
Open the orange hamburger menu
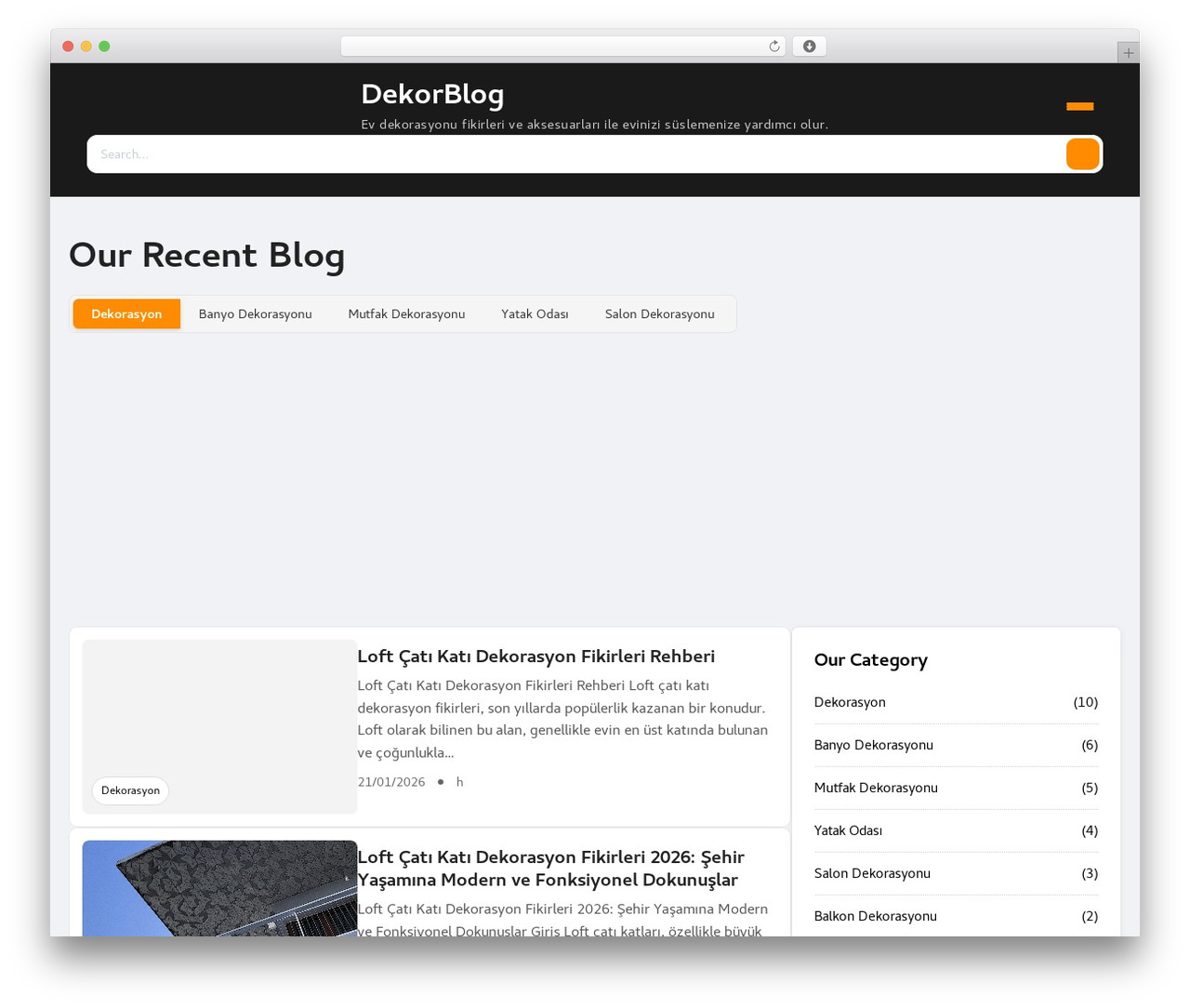pyautogui.click(x=1079, y=106)
